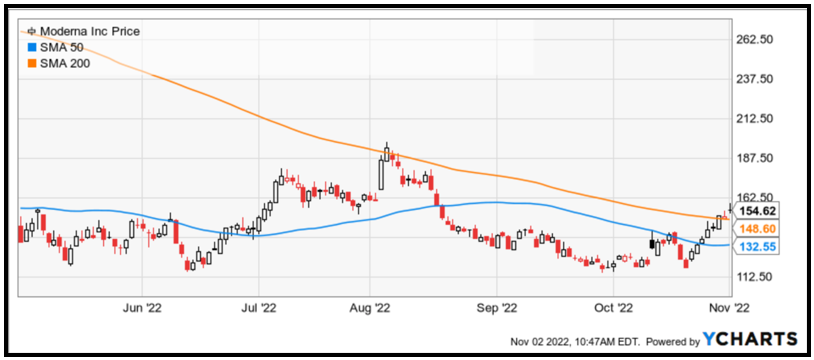
Task: Click the blue SMA 50 legend swatch
Action: tap(32, 48)
